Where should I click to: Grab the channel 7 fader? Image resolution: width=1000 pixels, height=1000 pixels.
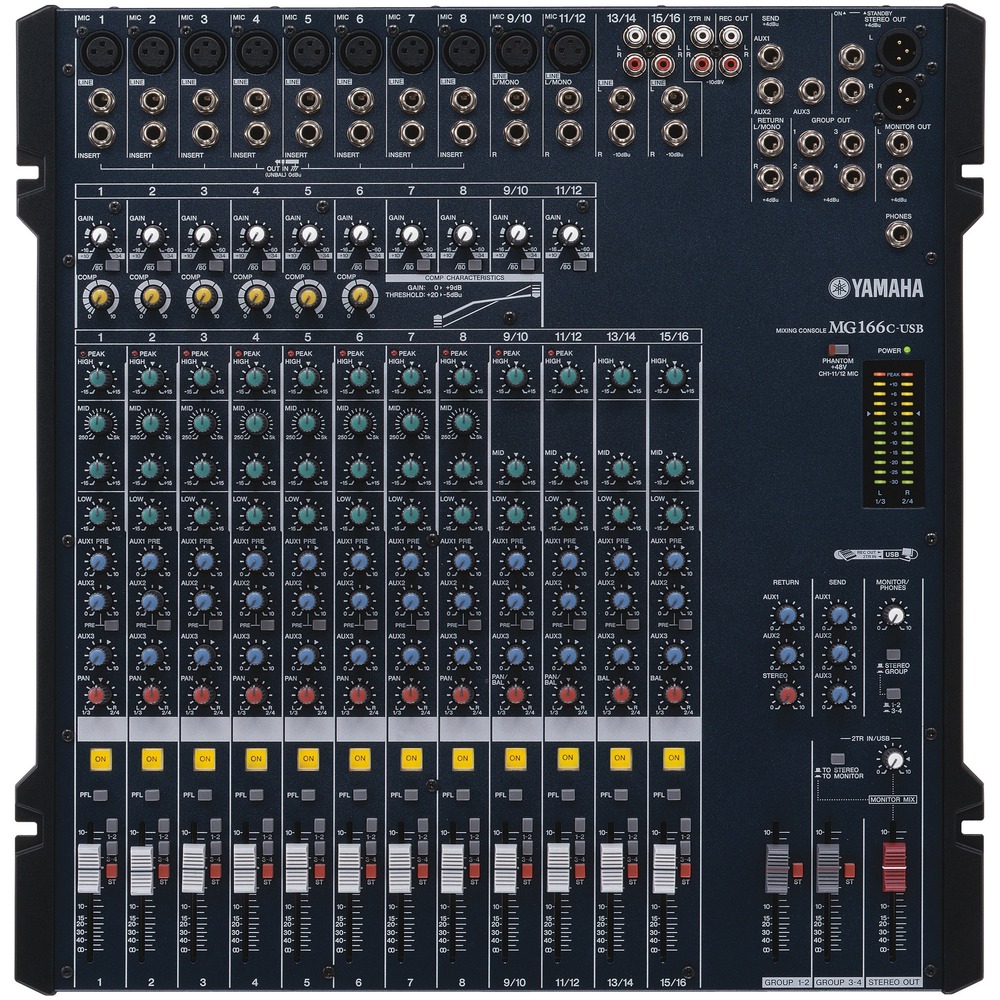click(x=400, y=869)
